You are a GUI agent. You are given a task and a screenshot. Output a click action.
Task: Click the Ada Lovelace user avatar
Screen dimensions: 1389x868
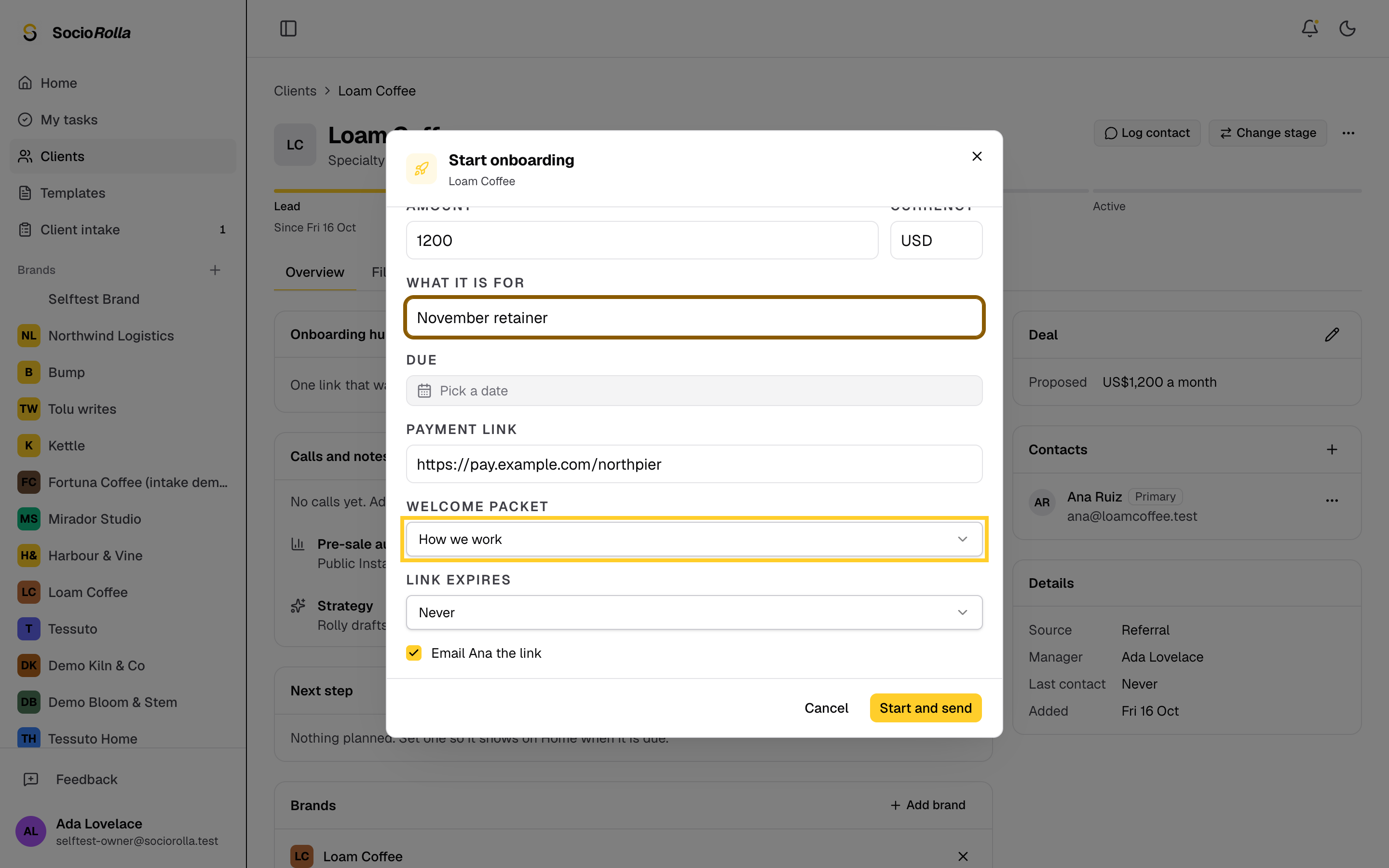[x=30, y=831]
